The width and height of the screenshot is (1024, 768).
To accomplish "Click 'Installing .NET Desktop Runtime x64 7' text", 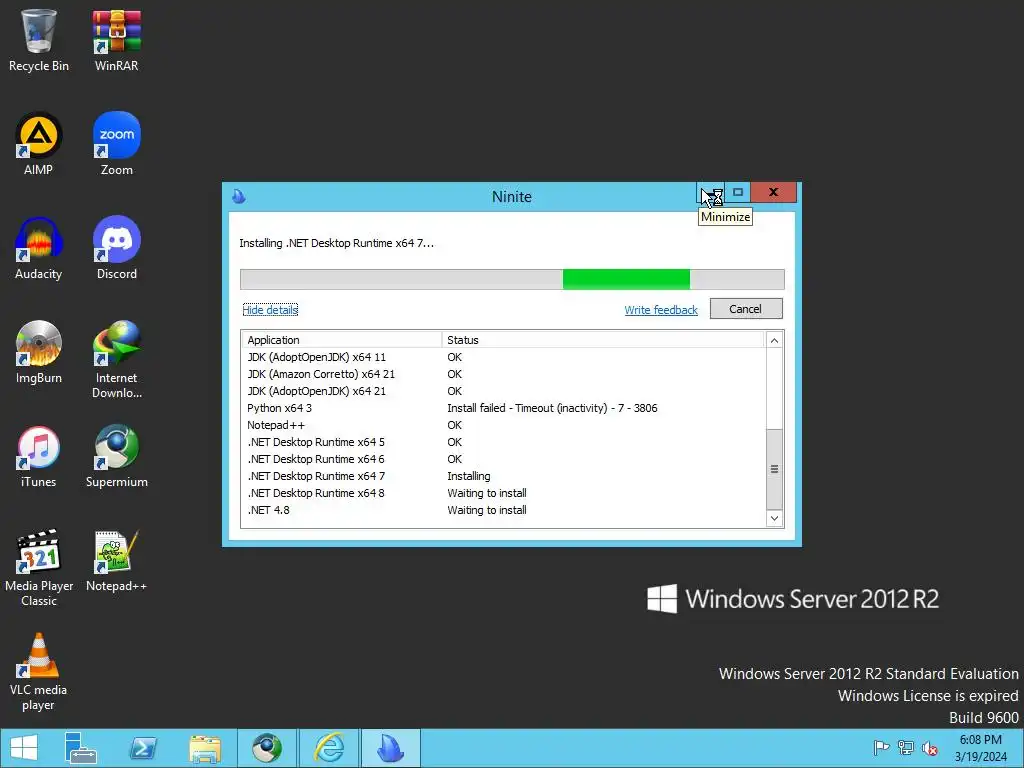I will tap(336, 243).
